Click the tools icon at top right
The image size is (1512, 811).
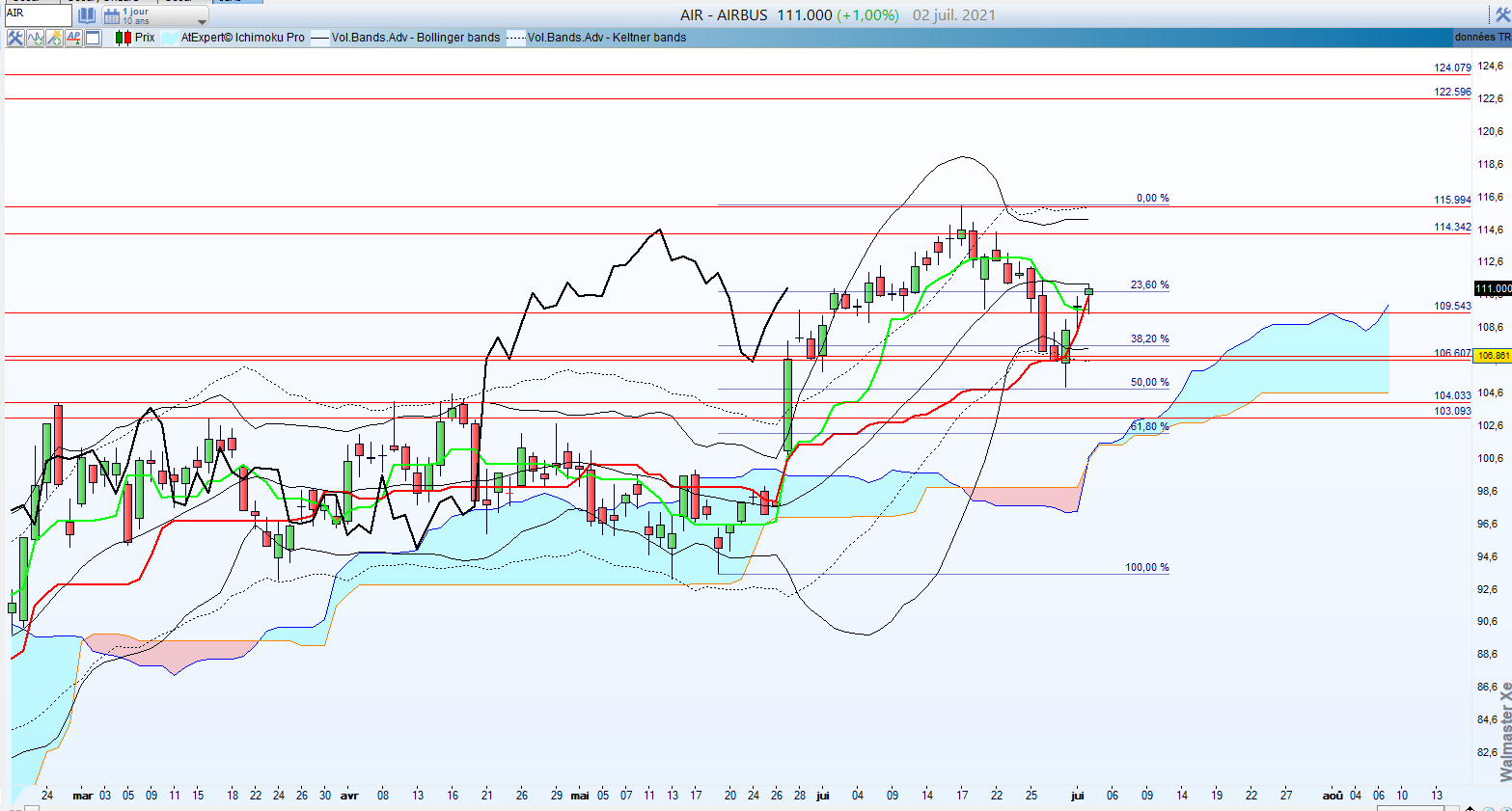pos(1503,14)
